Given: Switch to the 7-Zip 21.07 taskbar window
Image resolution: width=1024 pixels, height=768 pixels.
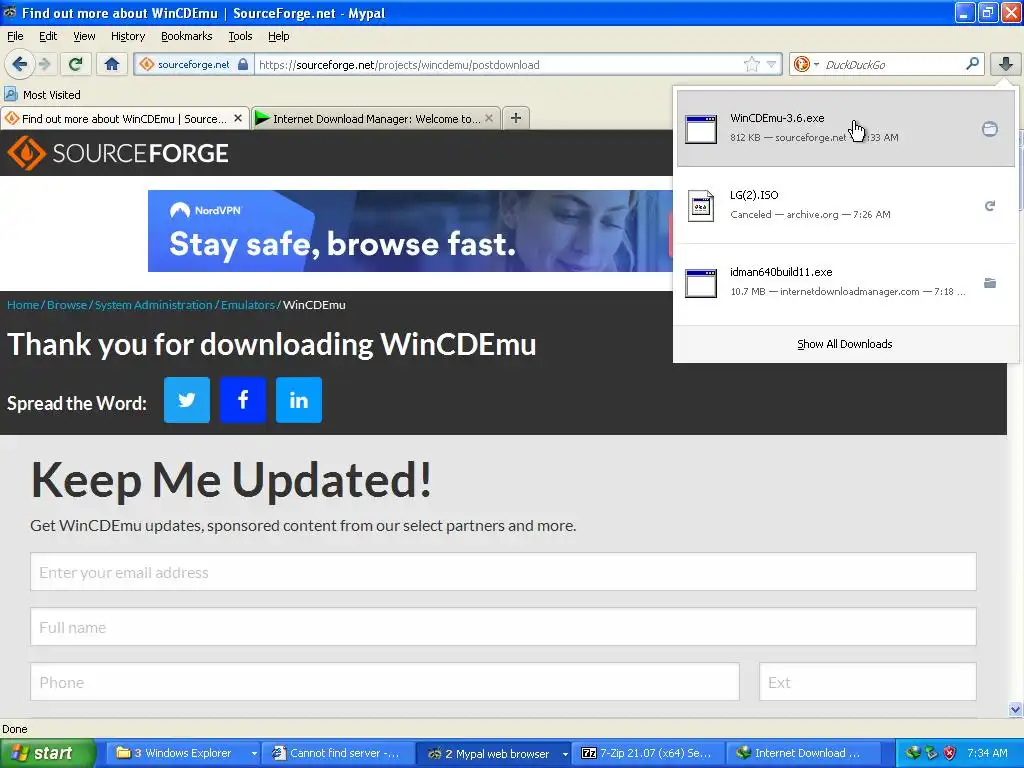Looking at the screenshot, I should pyautogui.click(x=649, y=753).
